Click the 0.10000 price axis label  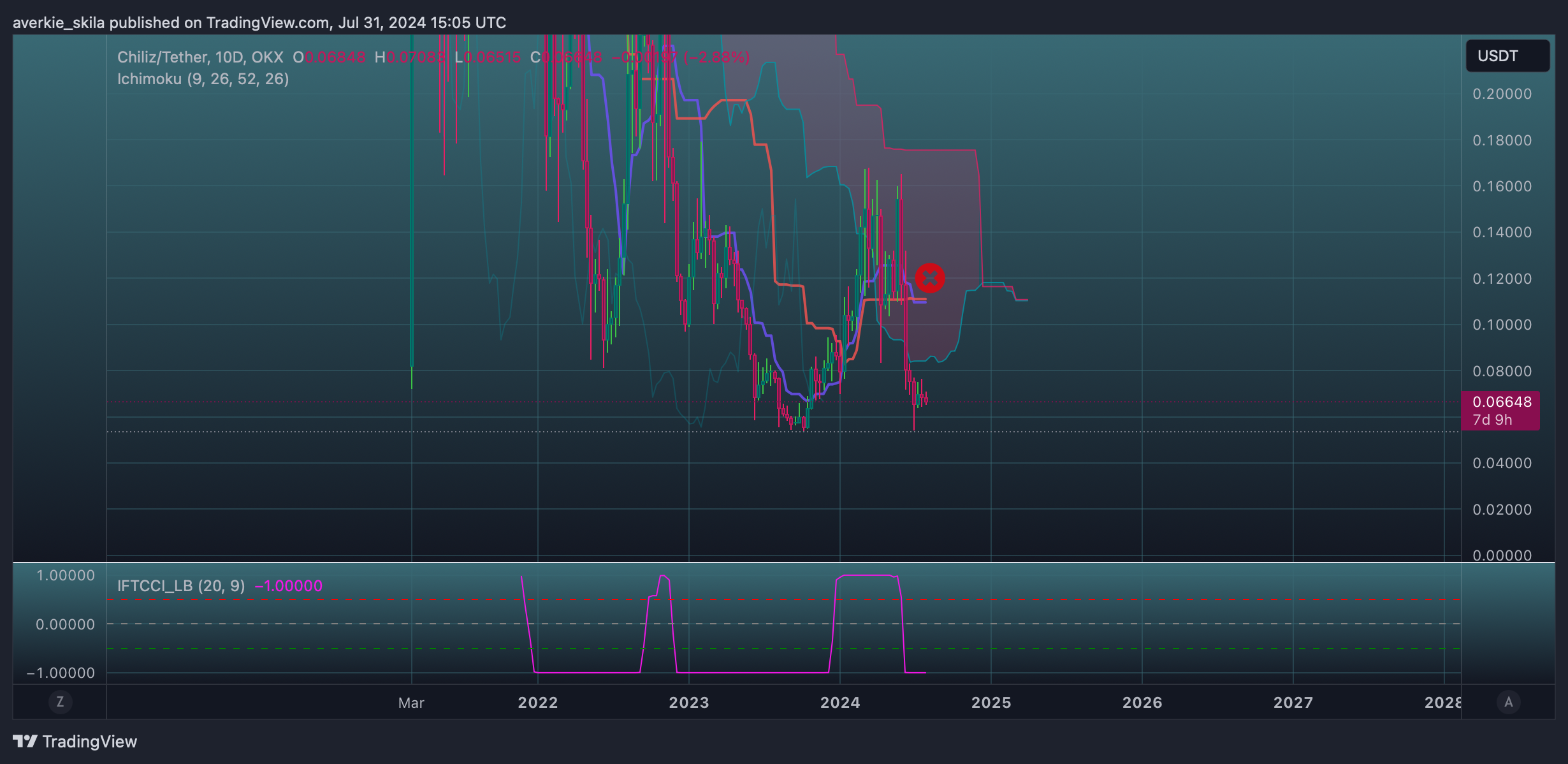point(1502,325)
